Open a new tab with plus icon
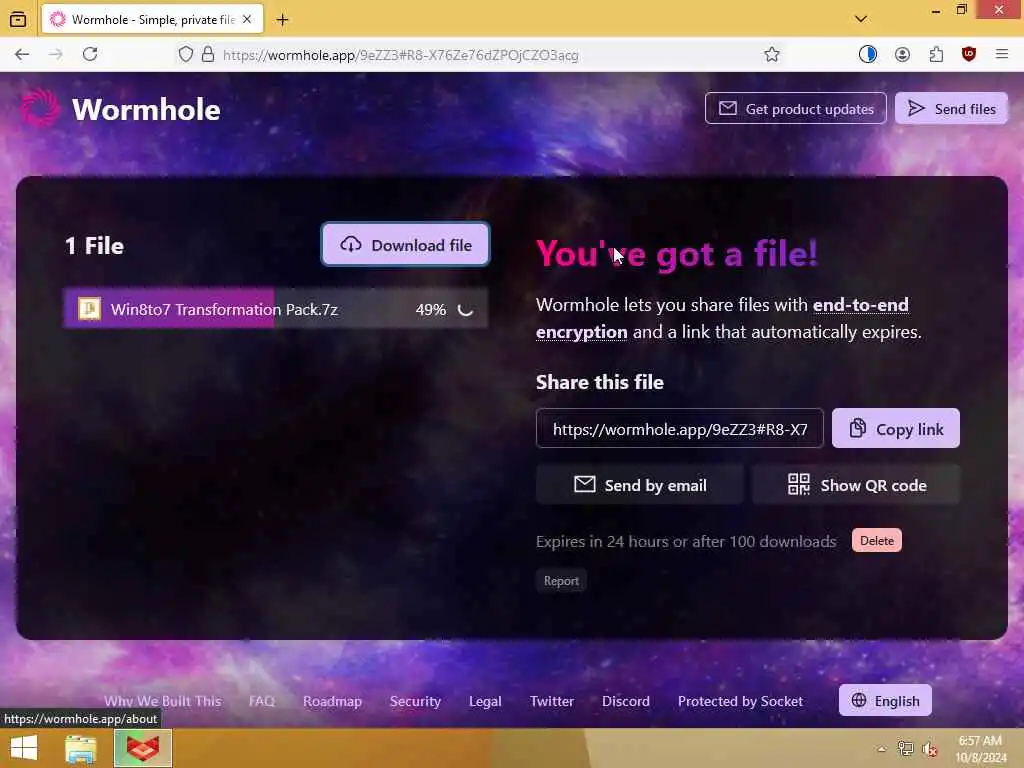The height and width of the screenshot is (768, 1024). click(282, 20)
